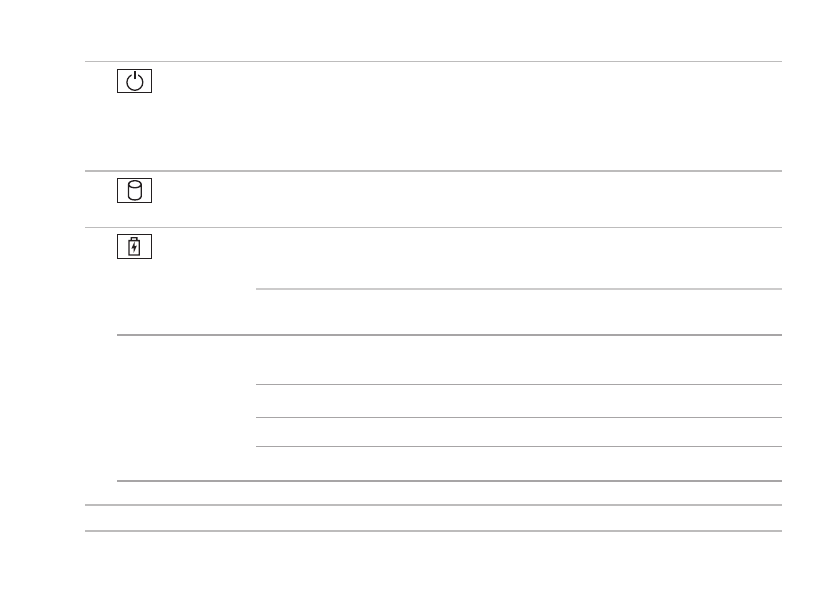Click the blank page margin above the table
839x595 pixels.
[x=432, y=30]
